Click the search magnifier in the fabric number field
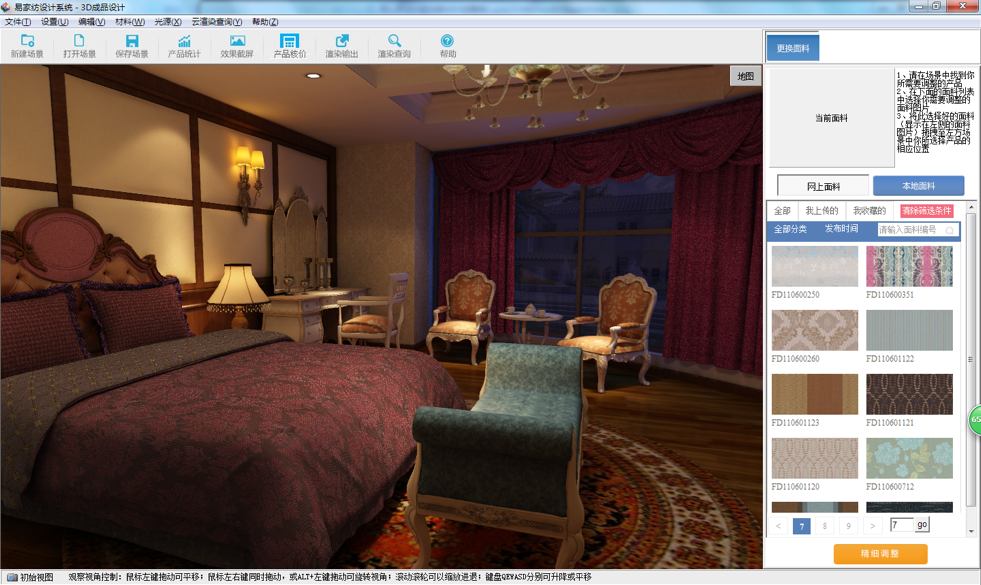Screen dimensions: 981x585 tap(950, 230)
